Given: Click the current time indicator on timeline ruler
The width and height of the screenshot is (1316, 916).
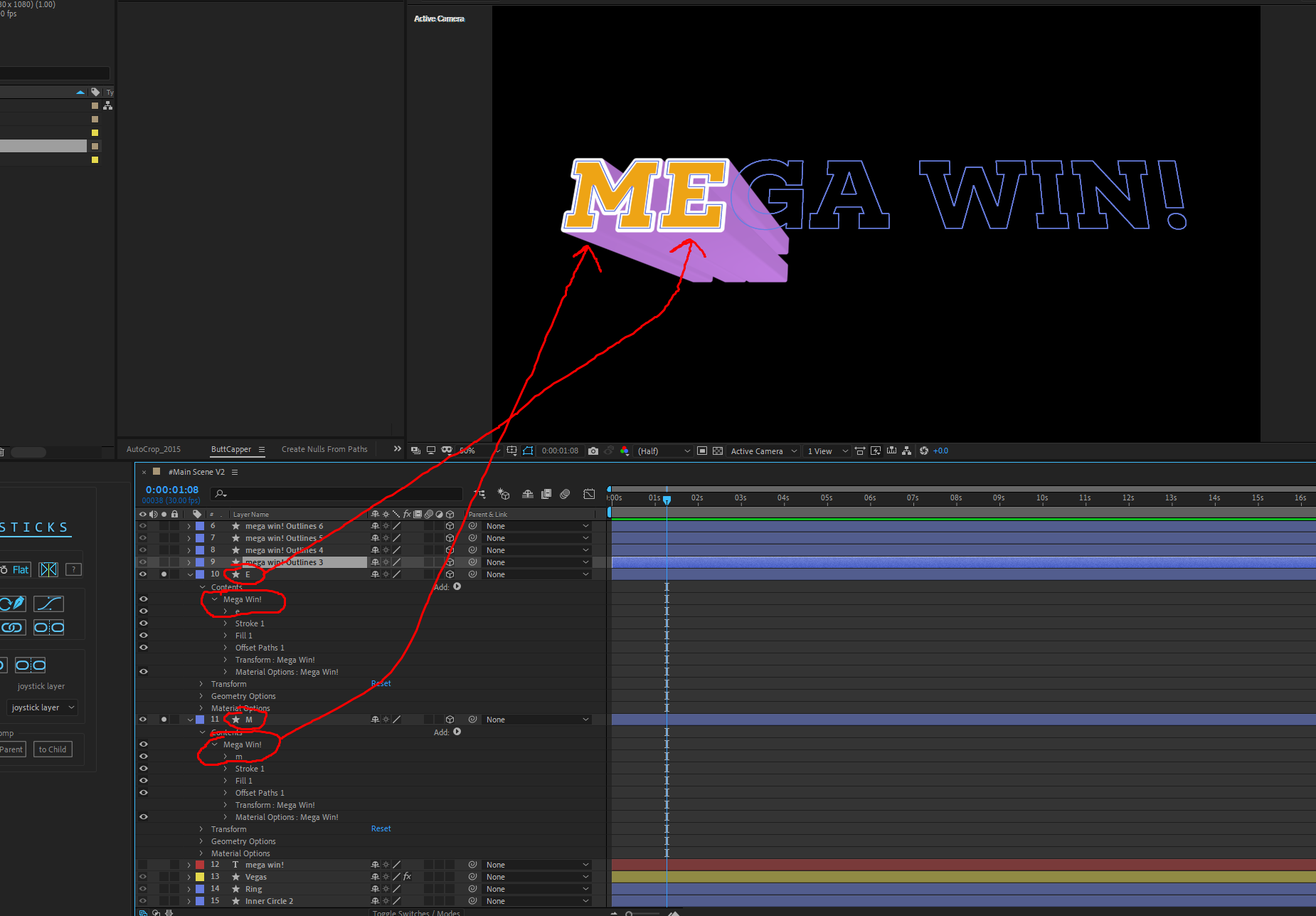Looking at the screenshot, I should (x=667, y=500).
